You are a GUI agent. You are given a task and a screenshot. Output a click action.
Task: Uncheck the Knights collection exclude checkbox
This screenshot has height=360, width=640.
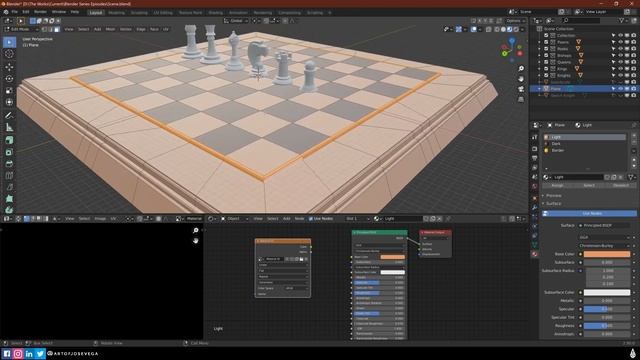click(x=546, y=75)
